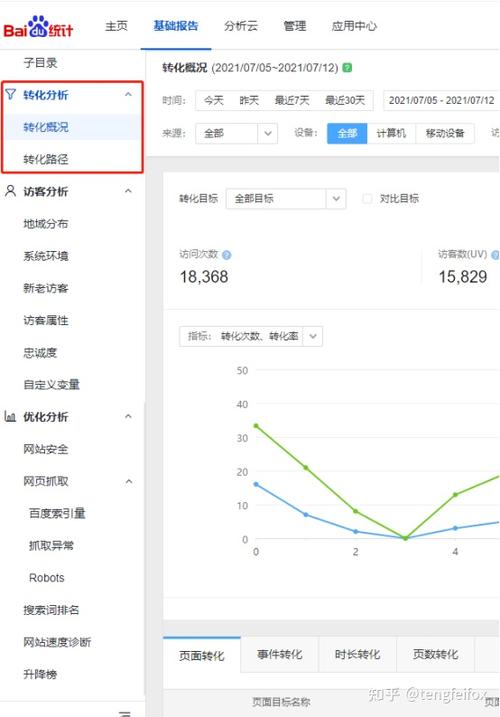This screenshot has width=500, height=717.
Task: Open the 2021/07/05 - 2021/07/12 date range field
Action: click(441, 100)
